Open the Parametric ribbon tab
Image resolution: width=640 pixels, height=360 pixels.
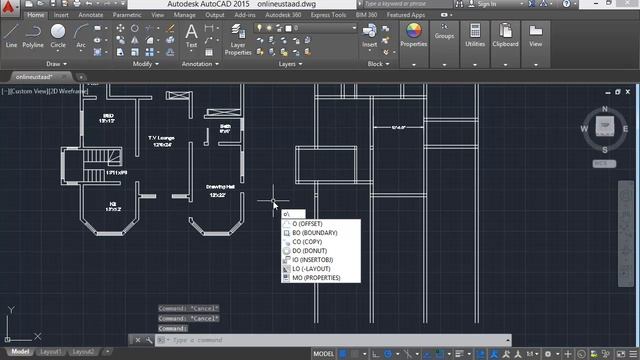(127, 15)
